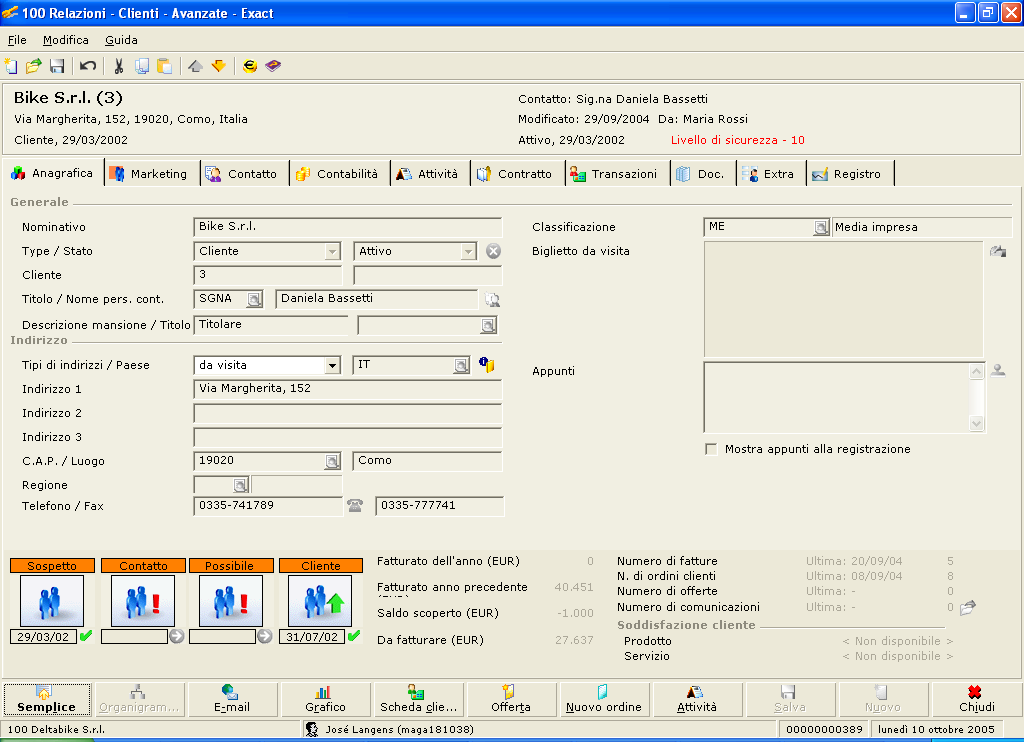Click the Semplice button
This screenshot has height=742, width=1024.
[x=46, y=699]
